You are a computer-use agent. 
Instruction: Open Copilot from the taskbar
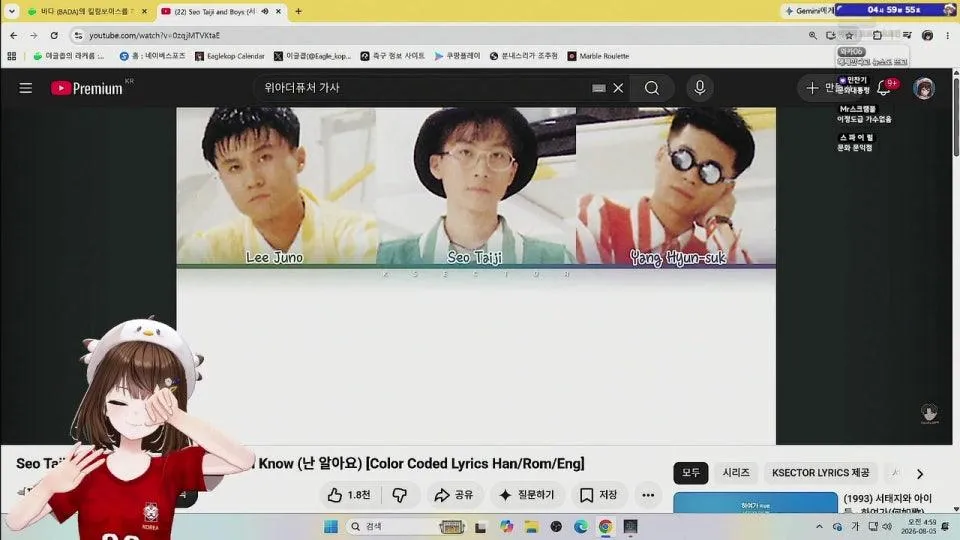click(x=506, y=527)
